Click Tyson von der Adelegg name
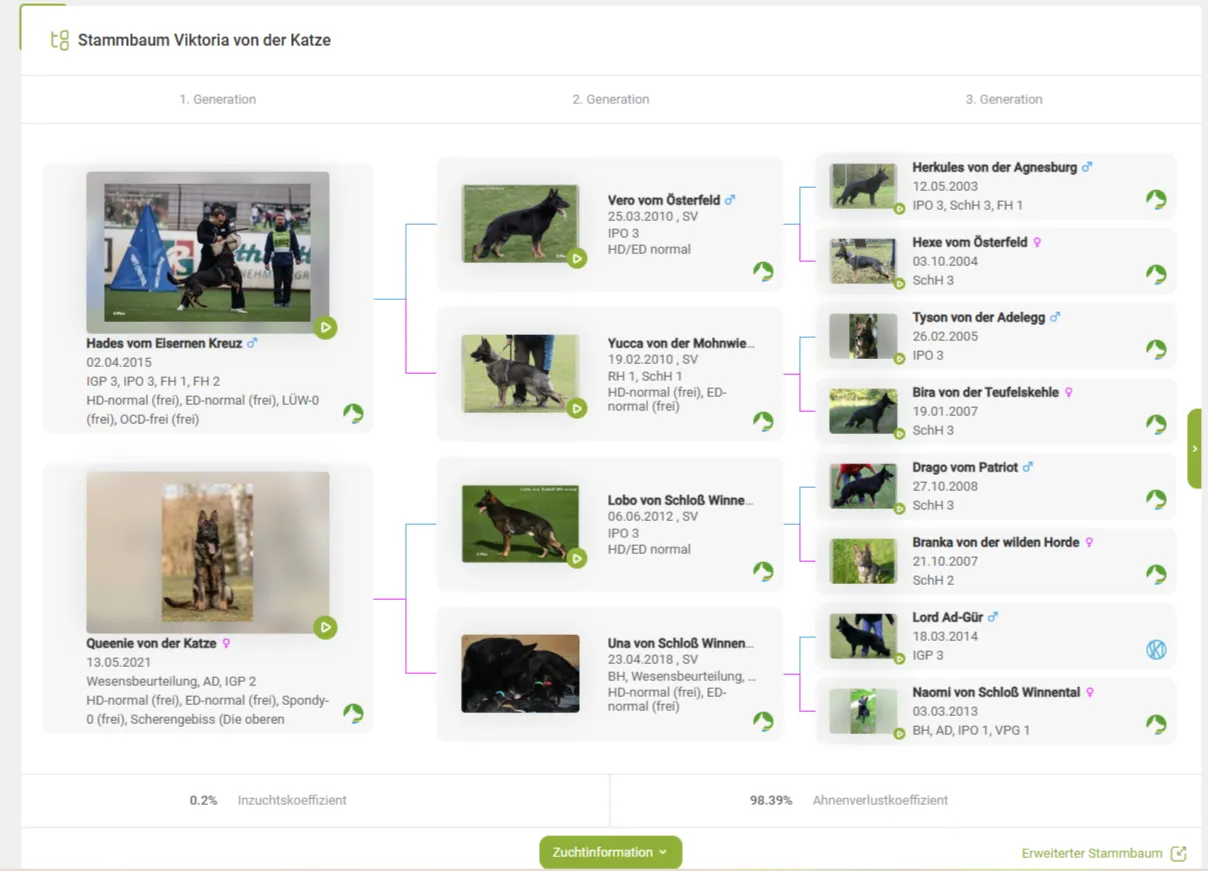Viewport: 1208px width, 871px height. click(978, 317)
